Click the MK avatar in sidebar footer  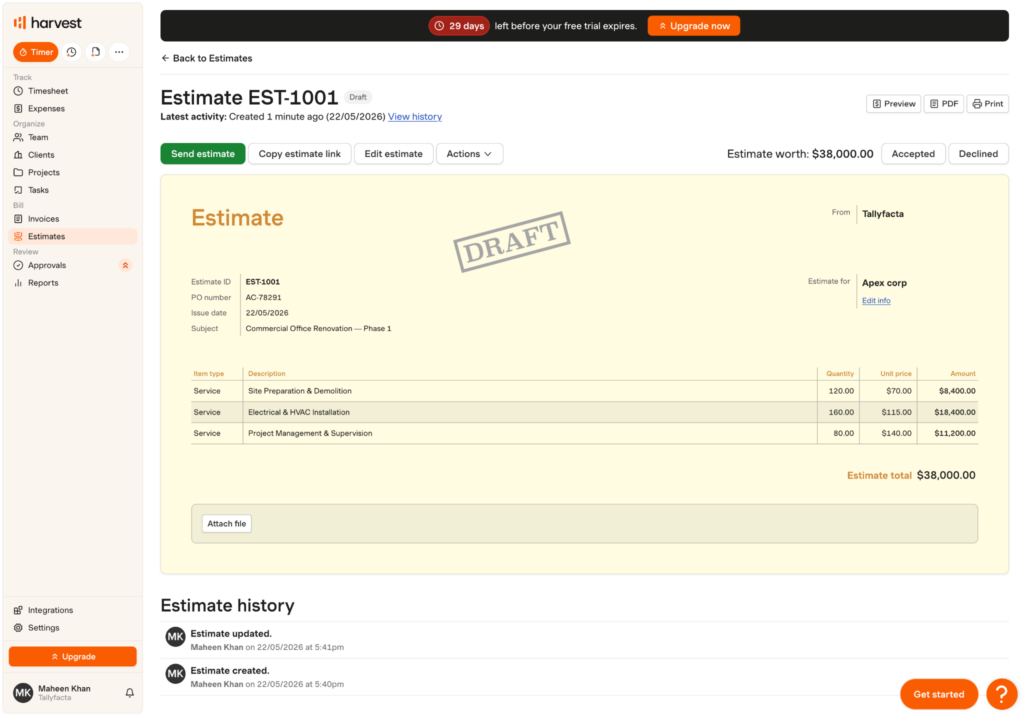tap(23, 692)
